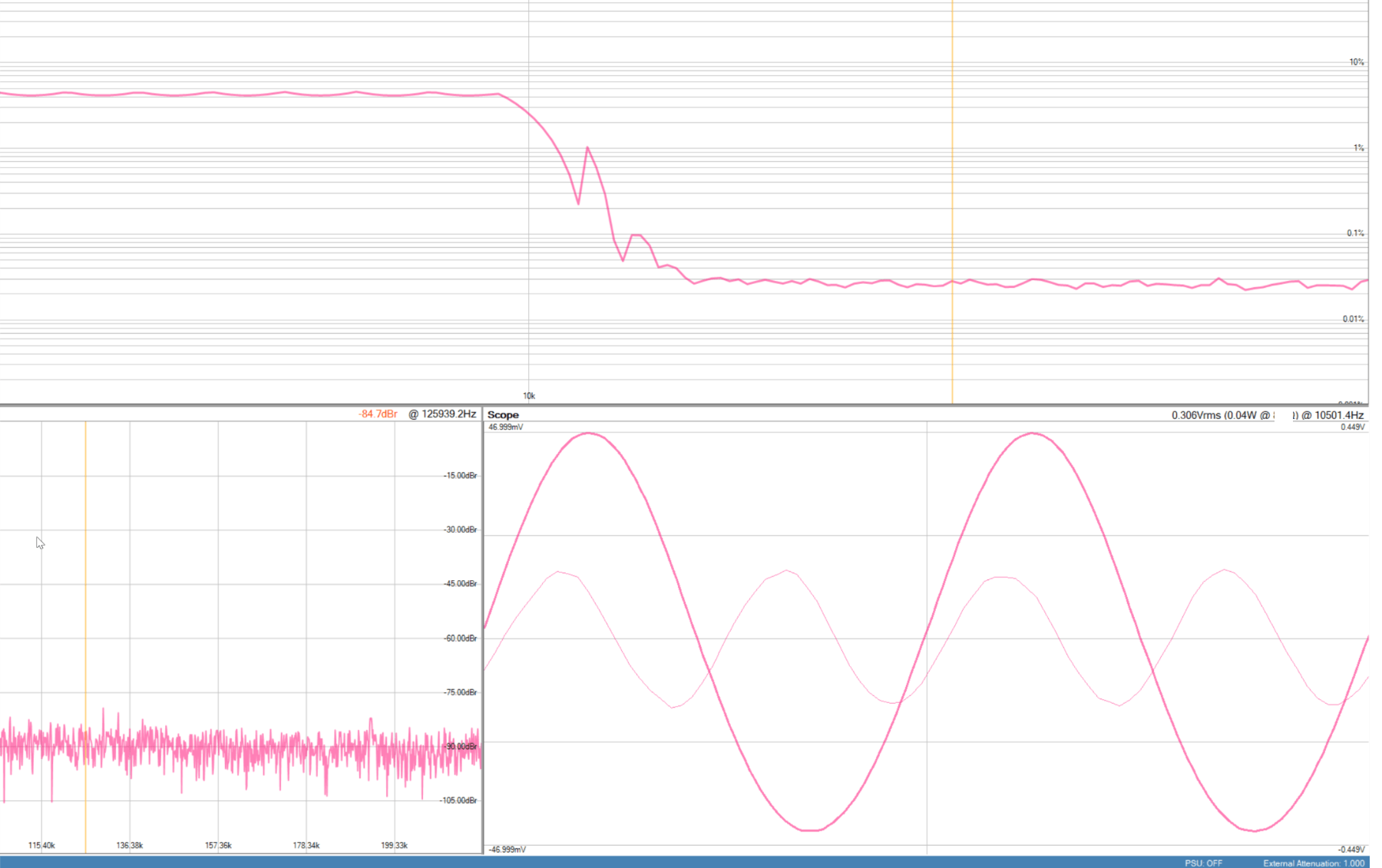Click the -45.00dBr spectrum axis label
1382x868 pixels.
tap(460, 584)
